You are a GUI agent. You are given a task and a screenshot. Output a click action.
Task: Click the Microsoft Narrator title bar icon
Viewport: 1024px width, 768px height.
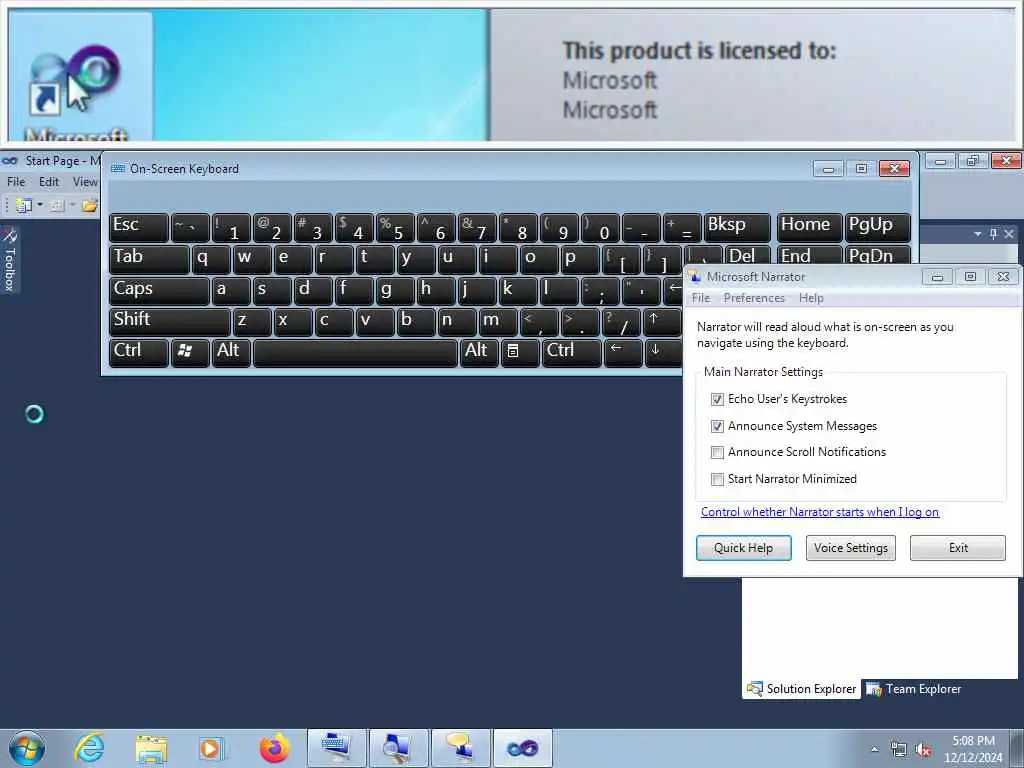[x=695, y=277]
